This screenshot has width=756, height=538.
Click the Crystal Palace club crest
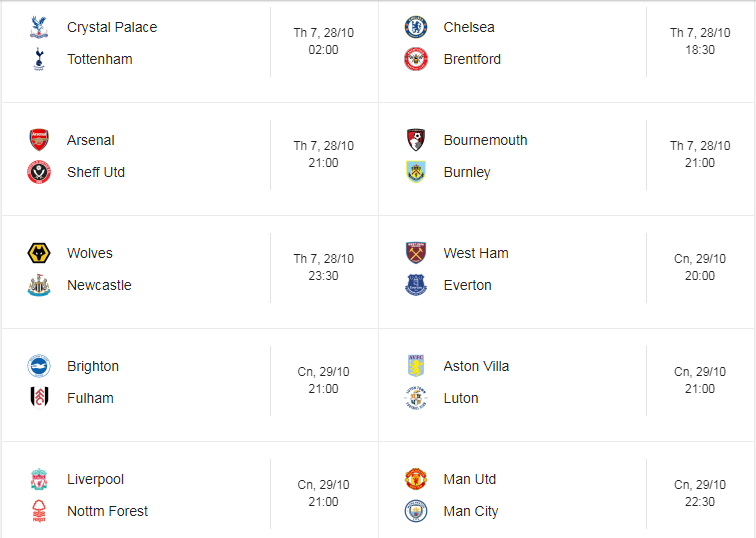39,27
